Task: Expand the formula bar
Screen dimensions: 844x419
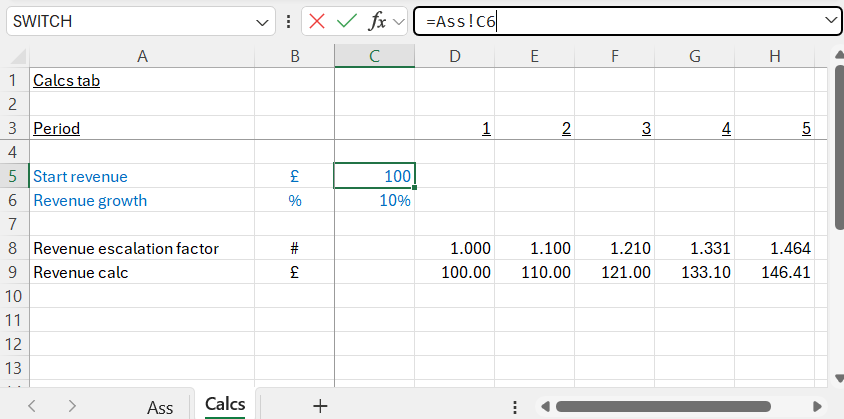Action: point(830,21)
